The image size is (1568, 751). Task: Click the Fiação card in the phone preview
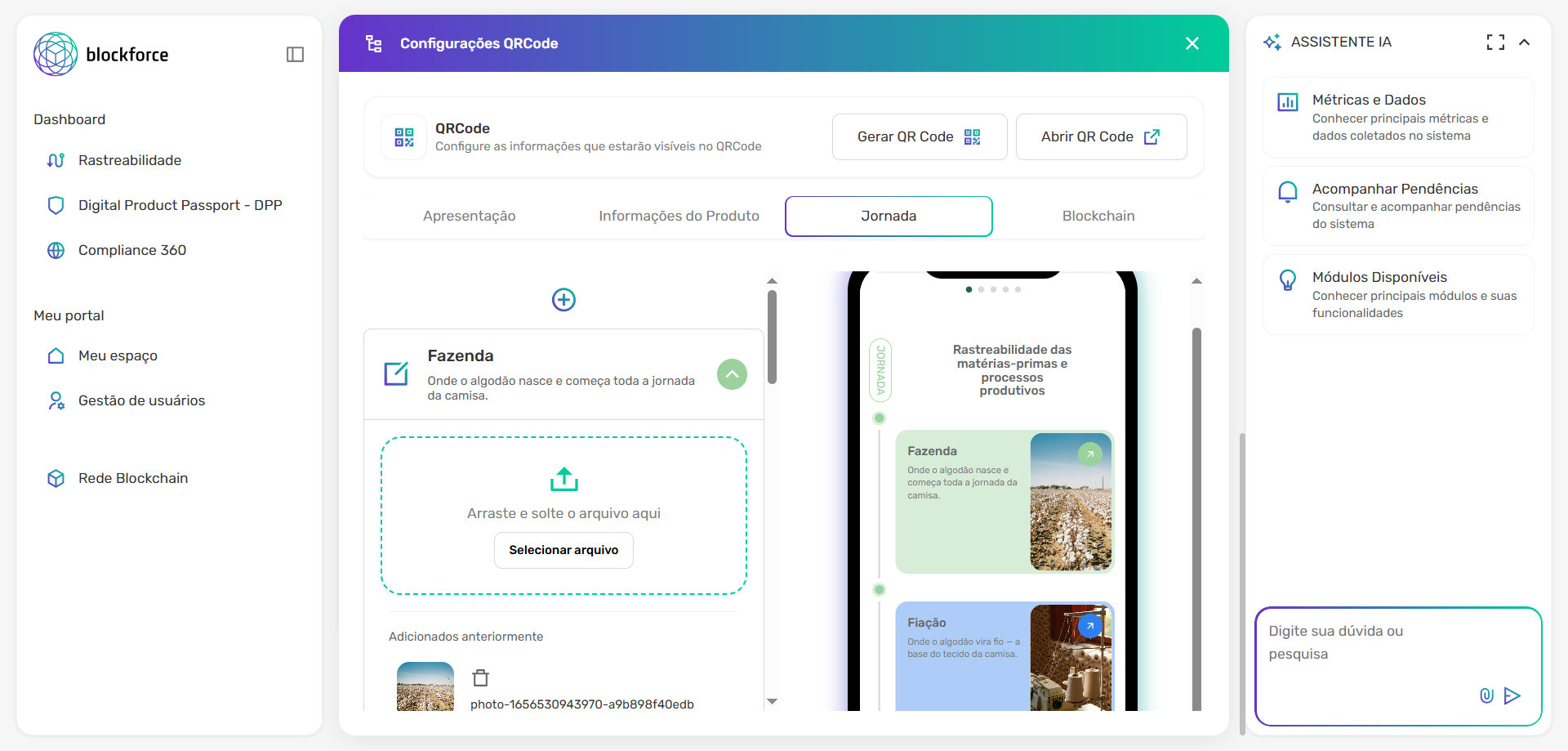[1004, 656]
